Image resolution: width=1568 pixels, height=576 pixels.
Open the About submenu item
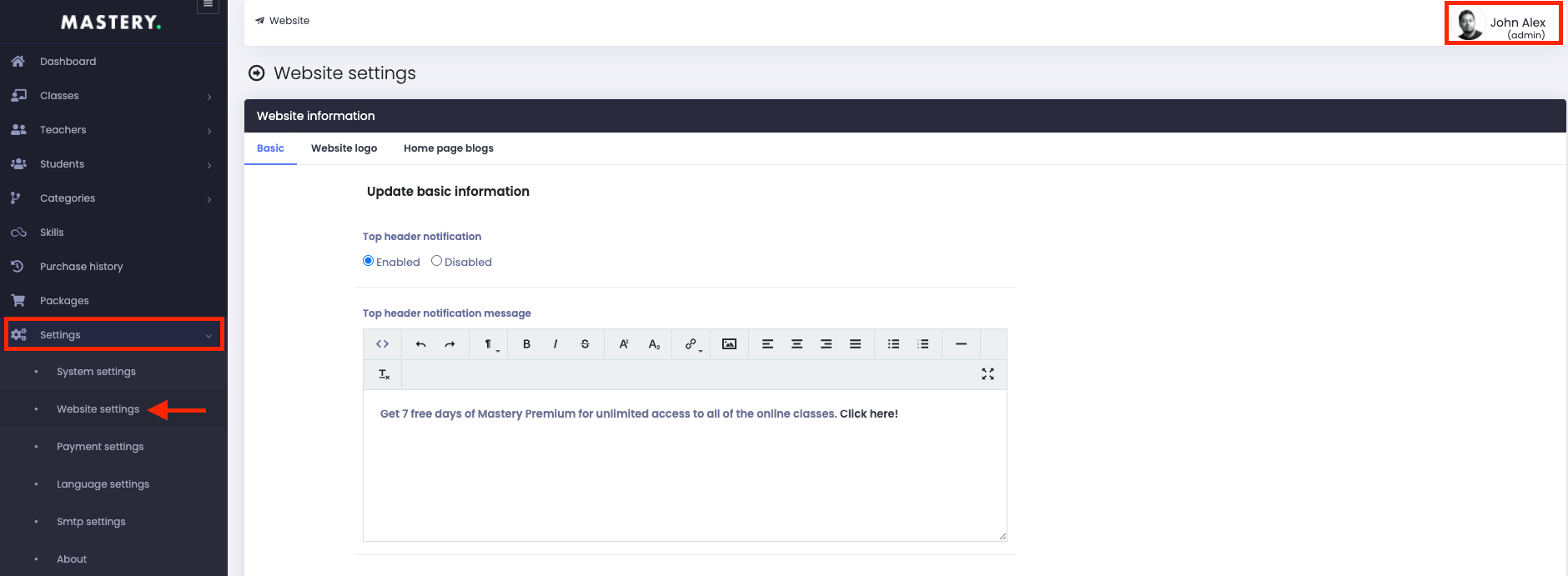(72, 559)
